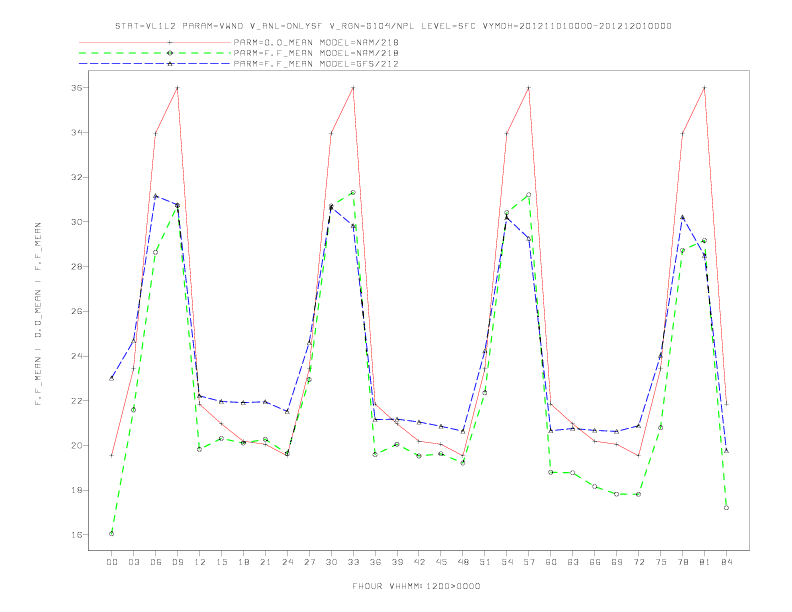The image size is (792, 612).
Task: Click x-axis forecast hour label 81
Action: click(705, 562)
